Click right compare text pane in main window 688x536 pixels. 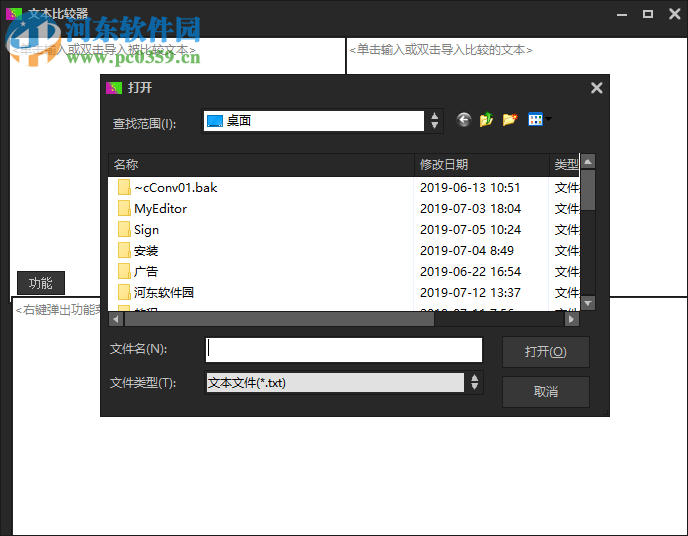coord(516,167)
